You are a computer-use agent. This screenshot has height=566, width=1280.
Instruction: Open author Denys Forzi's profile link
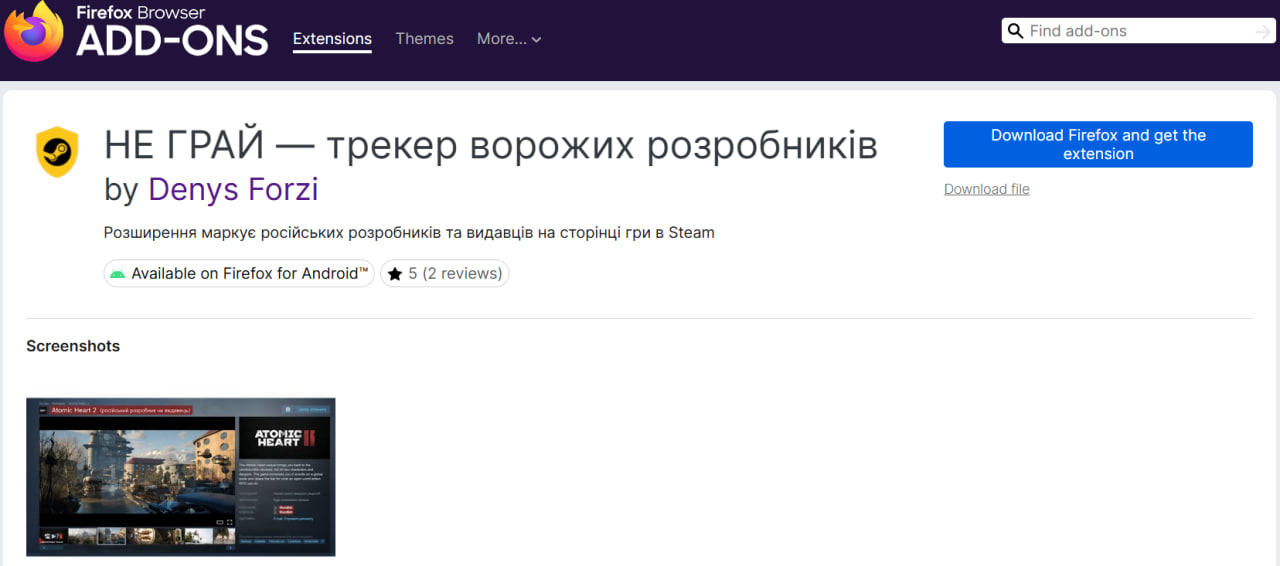[x=233, y=188]
